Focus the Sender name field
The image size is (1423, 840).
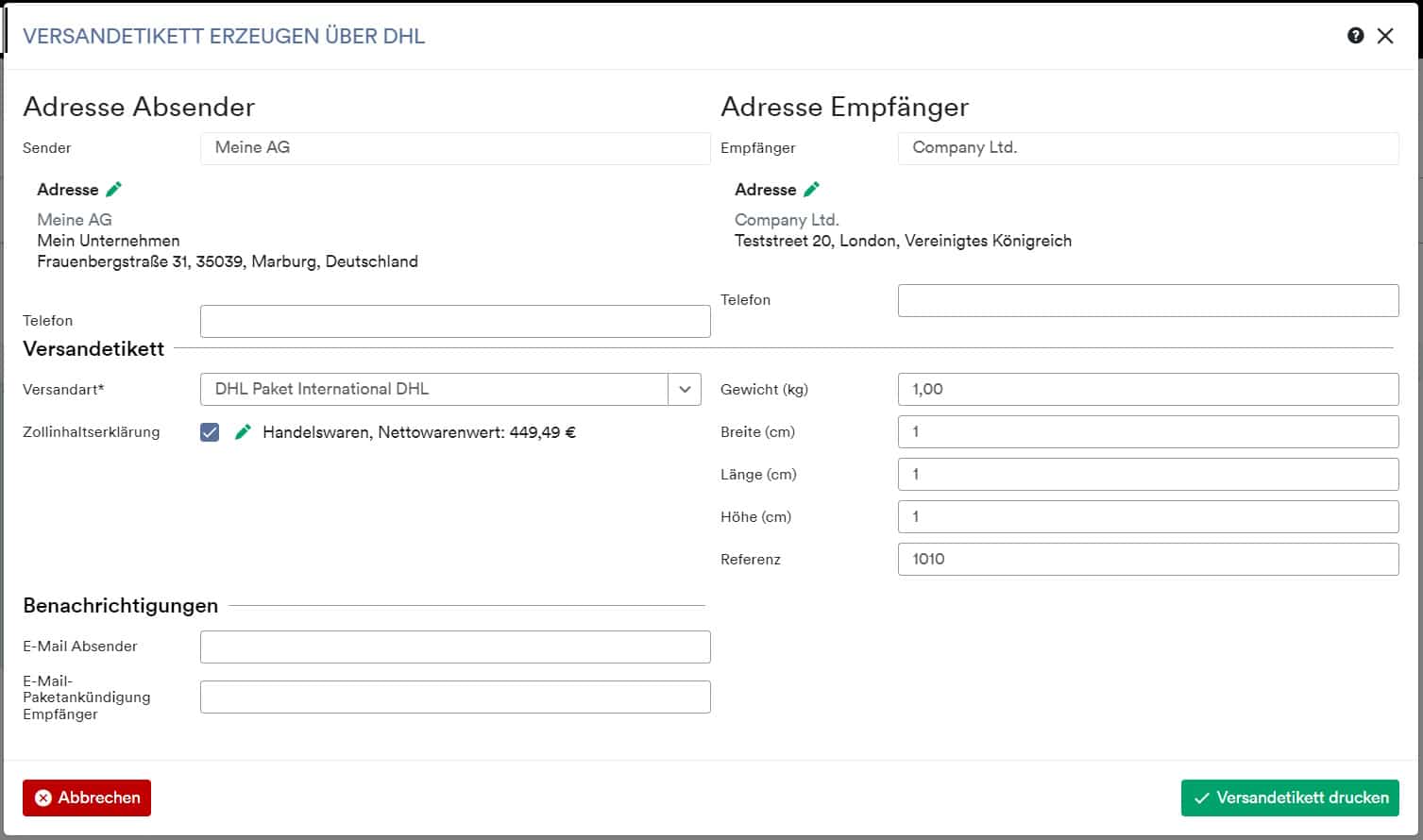click(455, 148)
